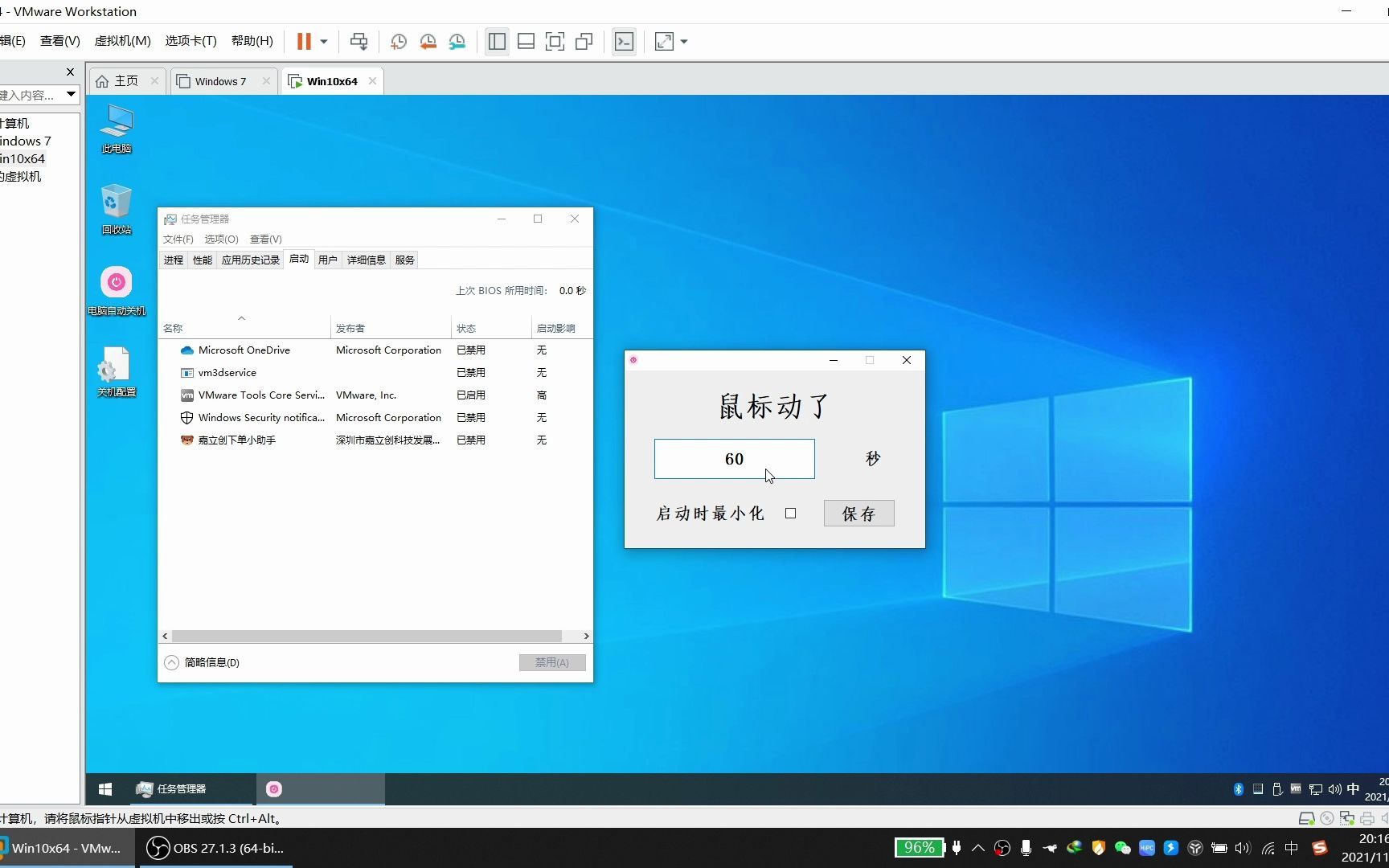The height and width of the screenshot is (868, 1389).
Task: Click the Send Ctrl+Alt+Del toolbar icon
Action: point(359,41)
